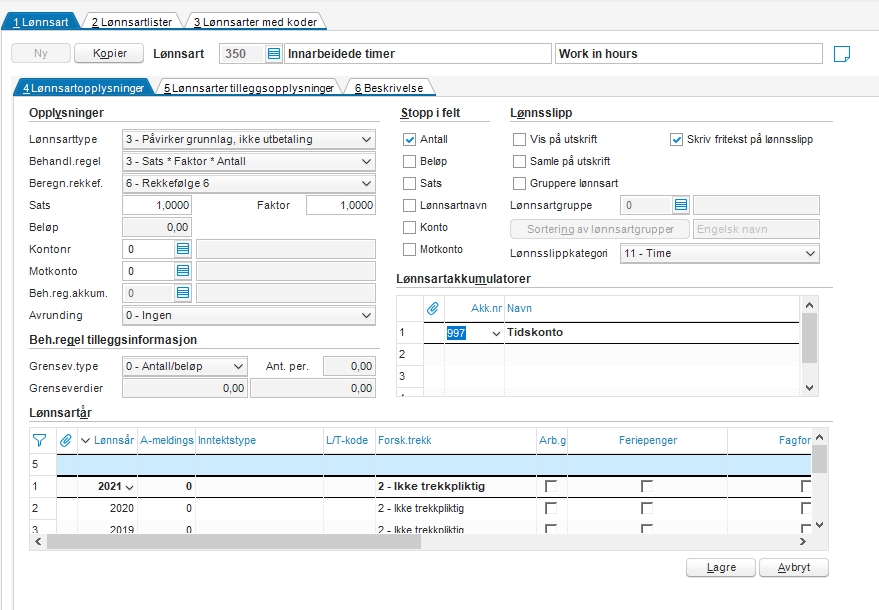This screenshot has height=610, width=879.
Task: Switch to the Lønnsartlister tab
Action: click(x=130, y=21)
